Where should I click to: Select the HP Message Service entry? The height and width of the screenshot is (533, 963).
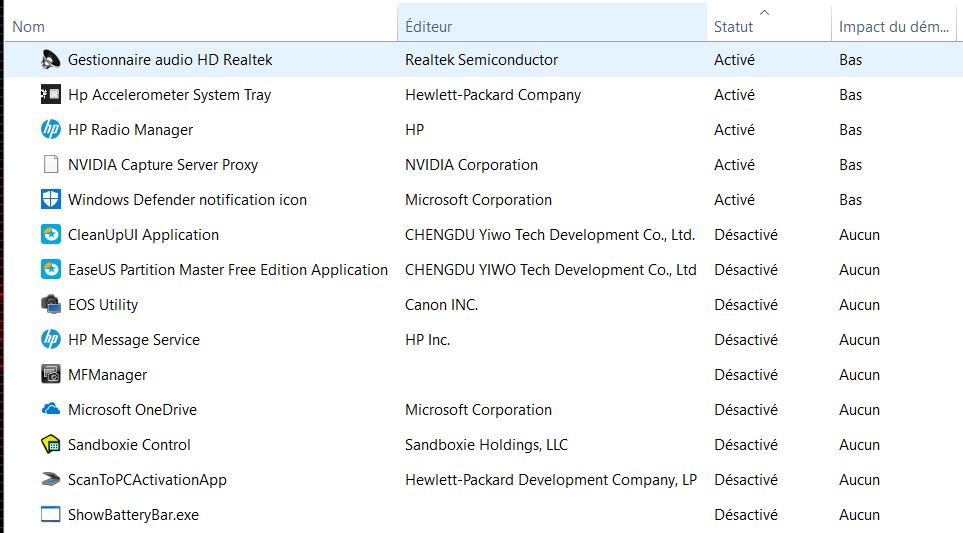click(134, 340)
